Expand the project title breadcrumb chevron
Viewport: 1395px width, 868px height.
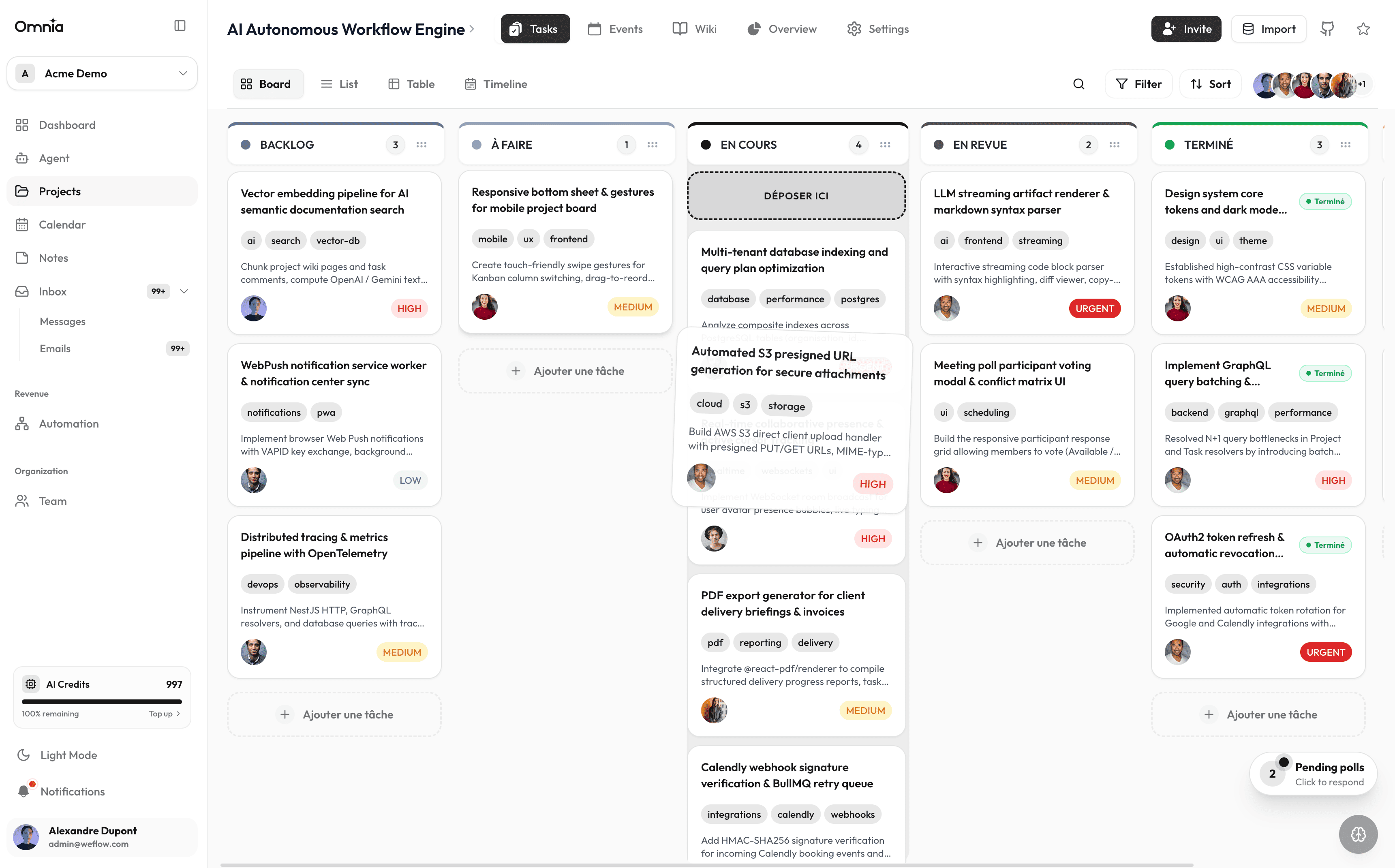472,29
